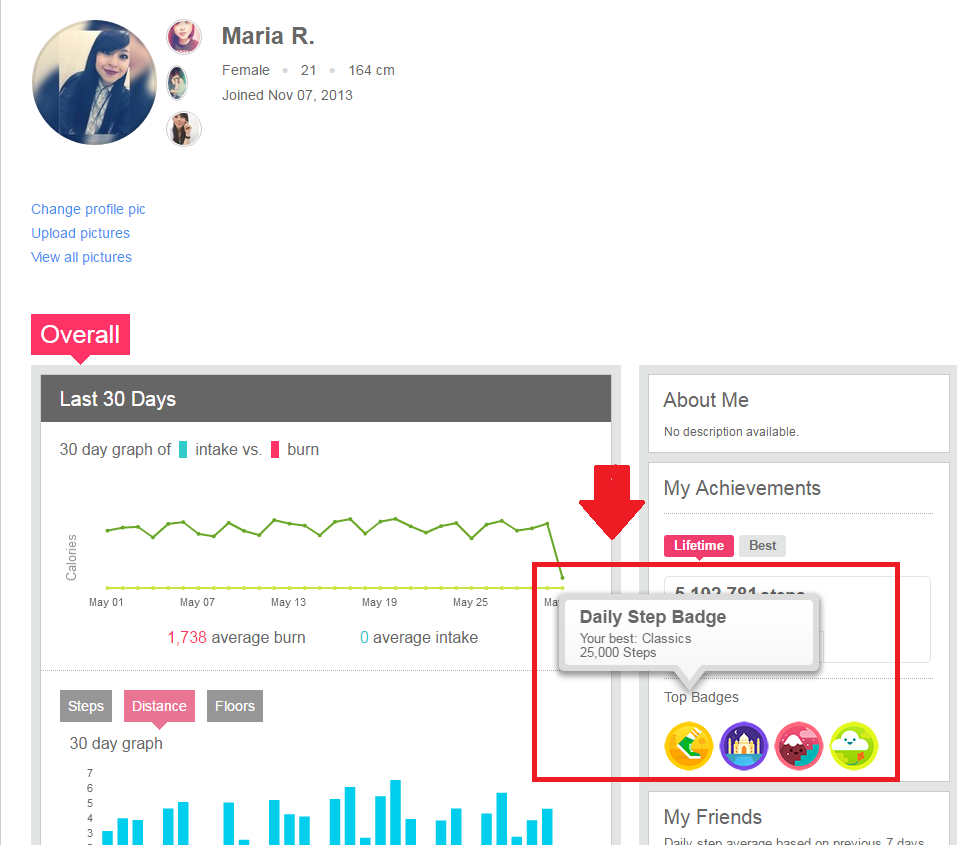The image size is (957, 845).
Task: Click the green cloud kite badge
Action: pos(854,746)
